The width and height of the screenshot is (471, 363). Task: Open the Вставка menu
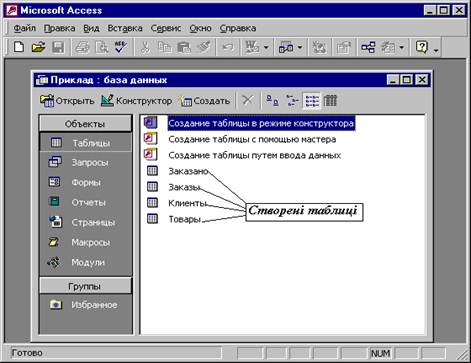coord(125,28)
